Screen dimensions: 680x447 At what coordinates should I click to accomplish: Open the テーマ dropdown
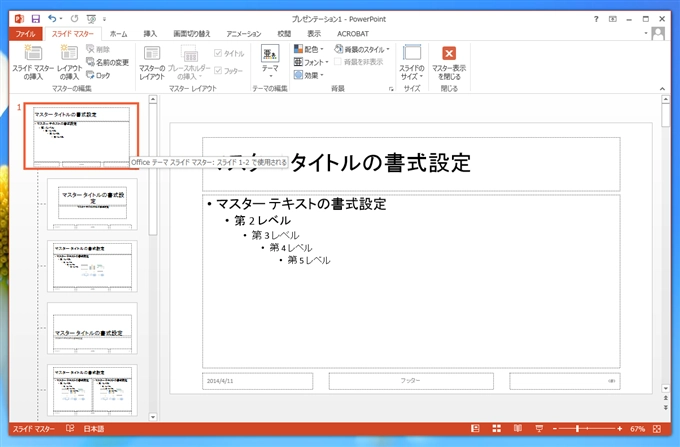pos(270,62)
